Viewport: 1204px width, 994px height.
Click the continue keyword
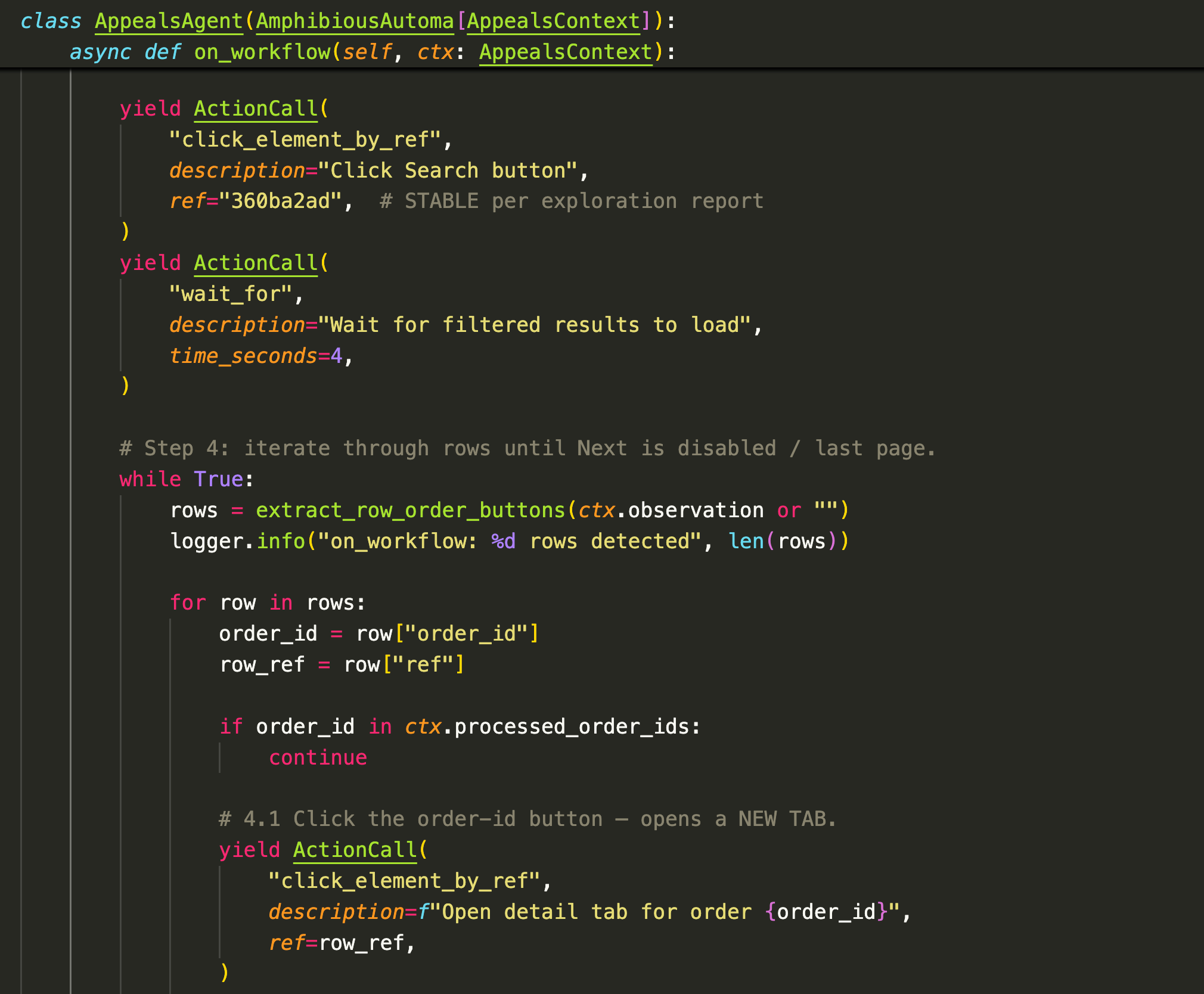tap(318, 757)
